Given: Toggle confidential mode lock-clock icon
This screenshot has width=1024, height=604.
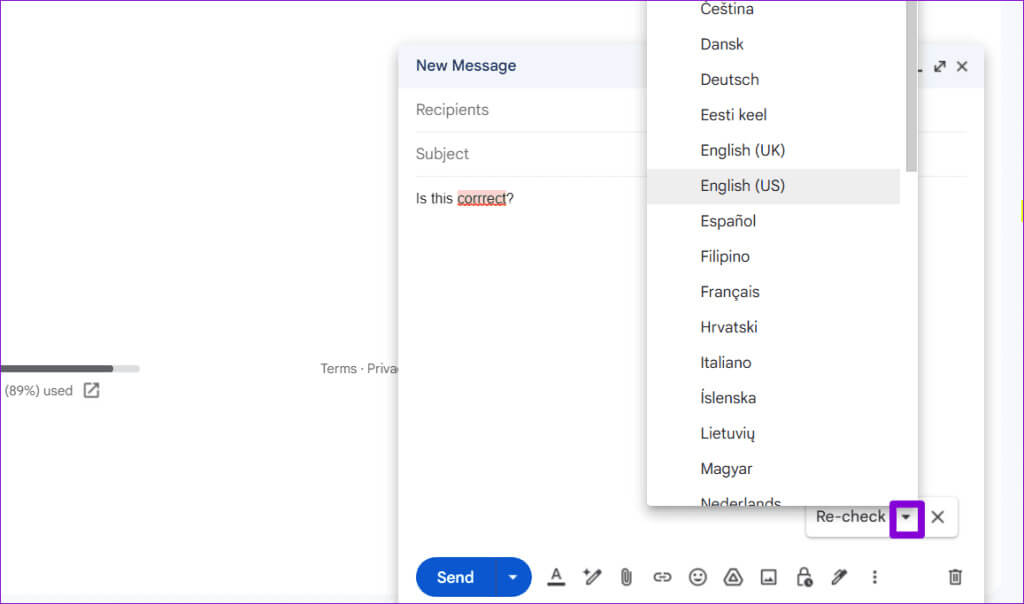Looking at the screenshot, I should click(x=804, y=577).
